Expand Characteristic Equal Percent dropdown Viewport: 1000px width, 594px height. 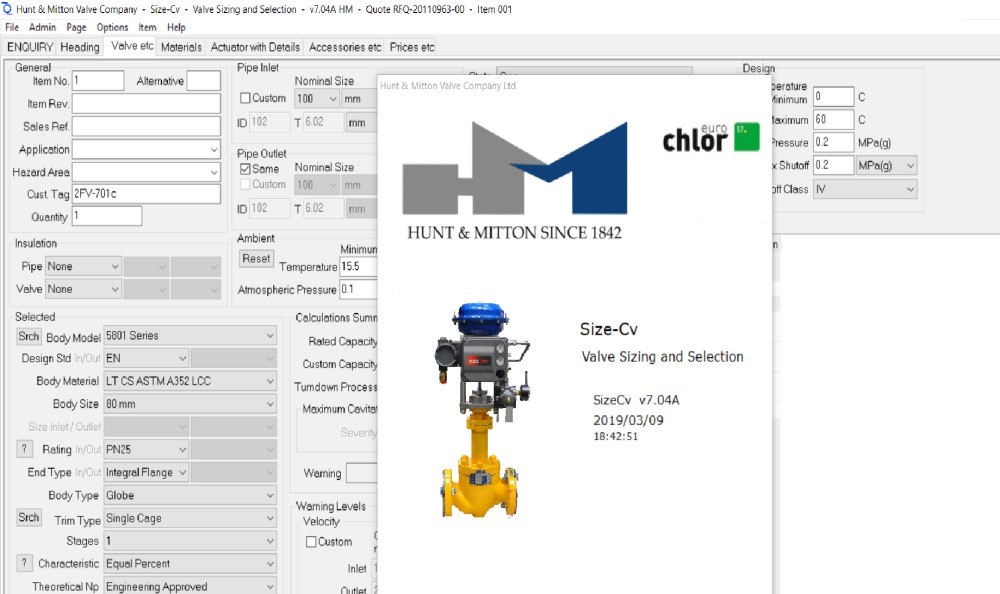(x=190, y=563)
